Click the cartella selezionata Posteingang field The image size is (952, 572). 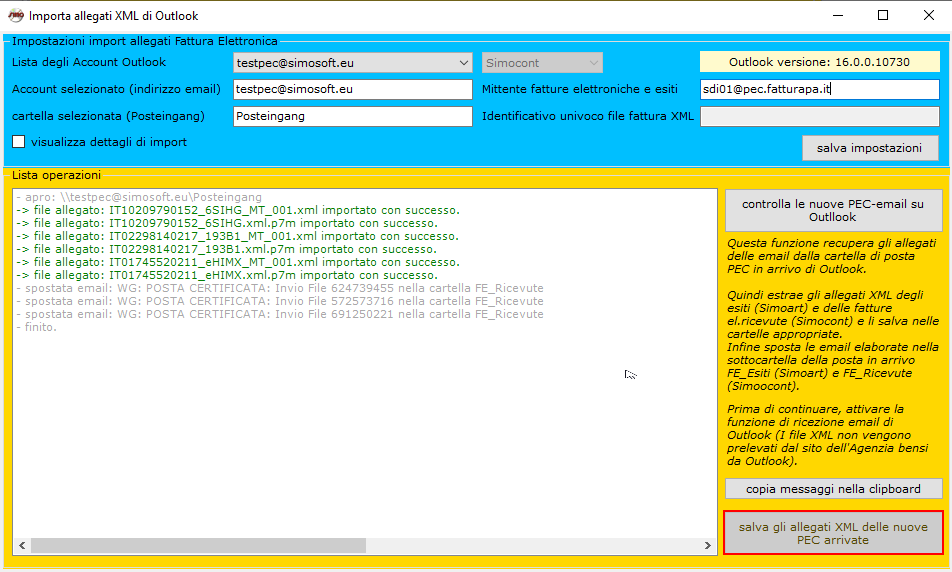pyautogui.click(x=352, y=116)
